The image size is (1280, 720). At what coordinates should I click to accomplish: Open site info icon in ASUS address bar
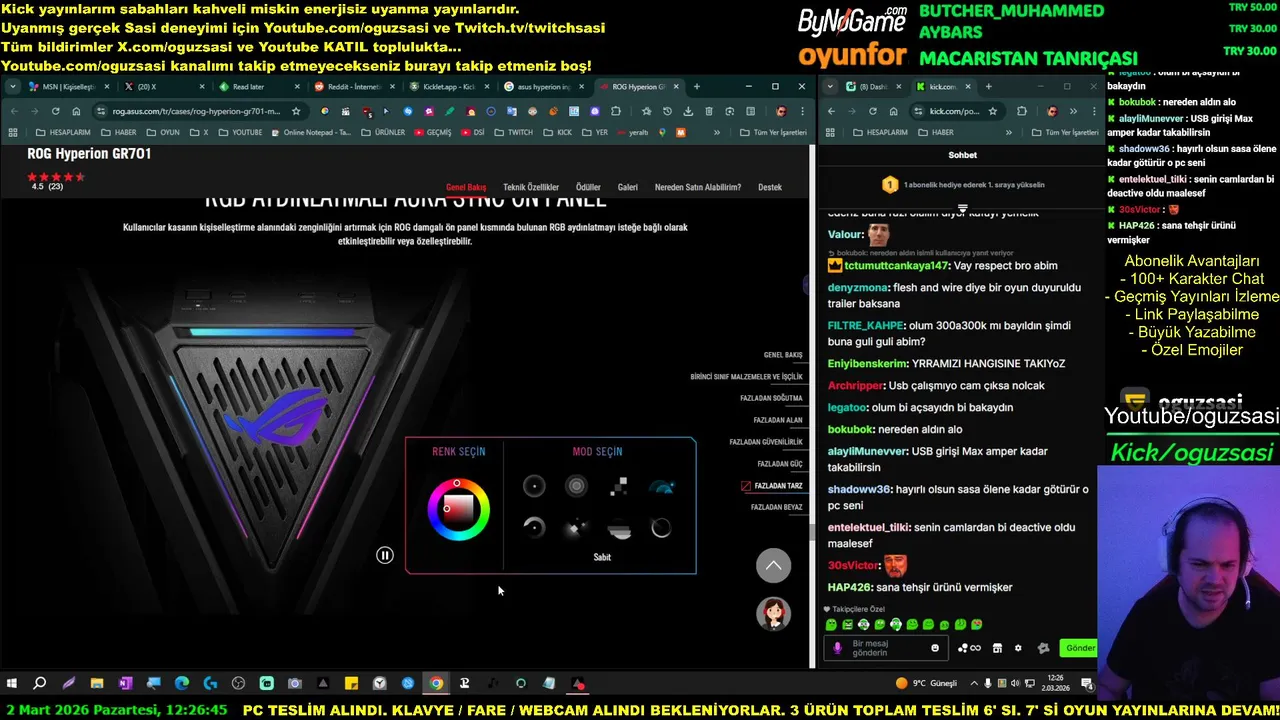coord(102,111)
